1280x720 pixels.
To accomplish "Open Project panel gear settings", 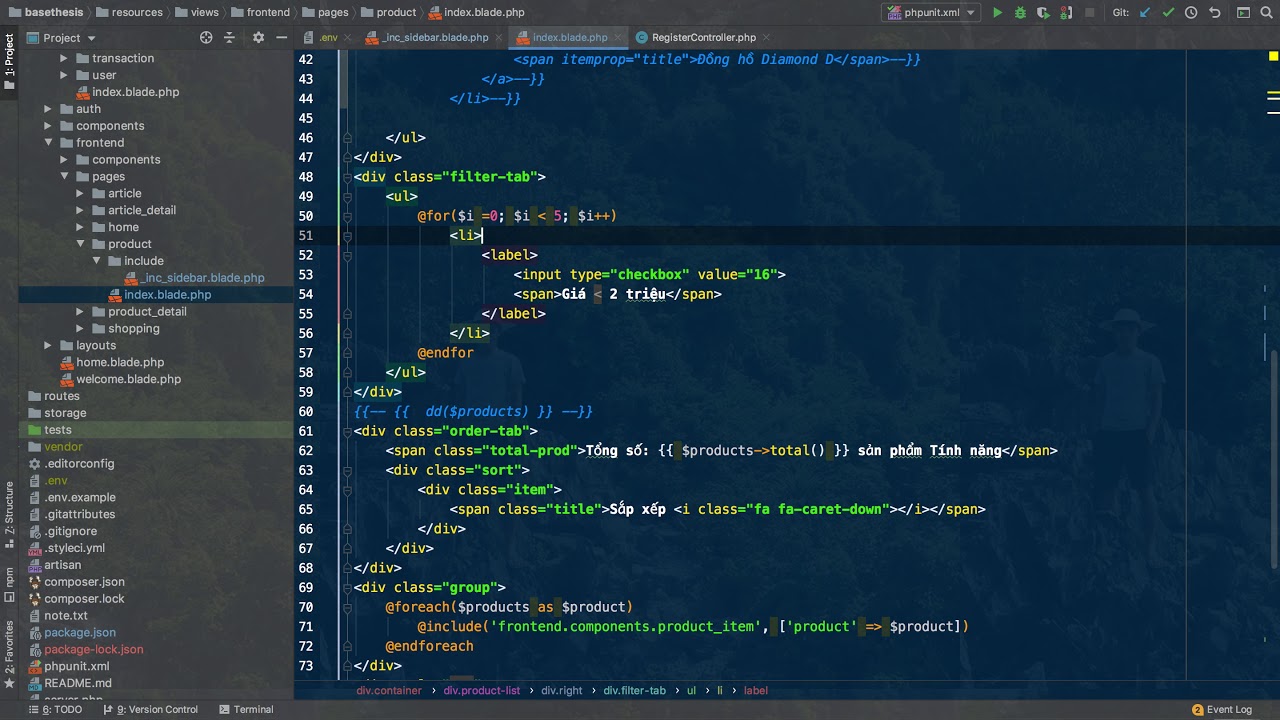I will click(258, 37).
